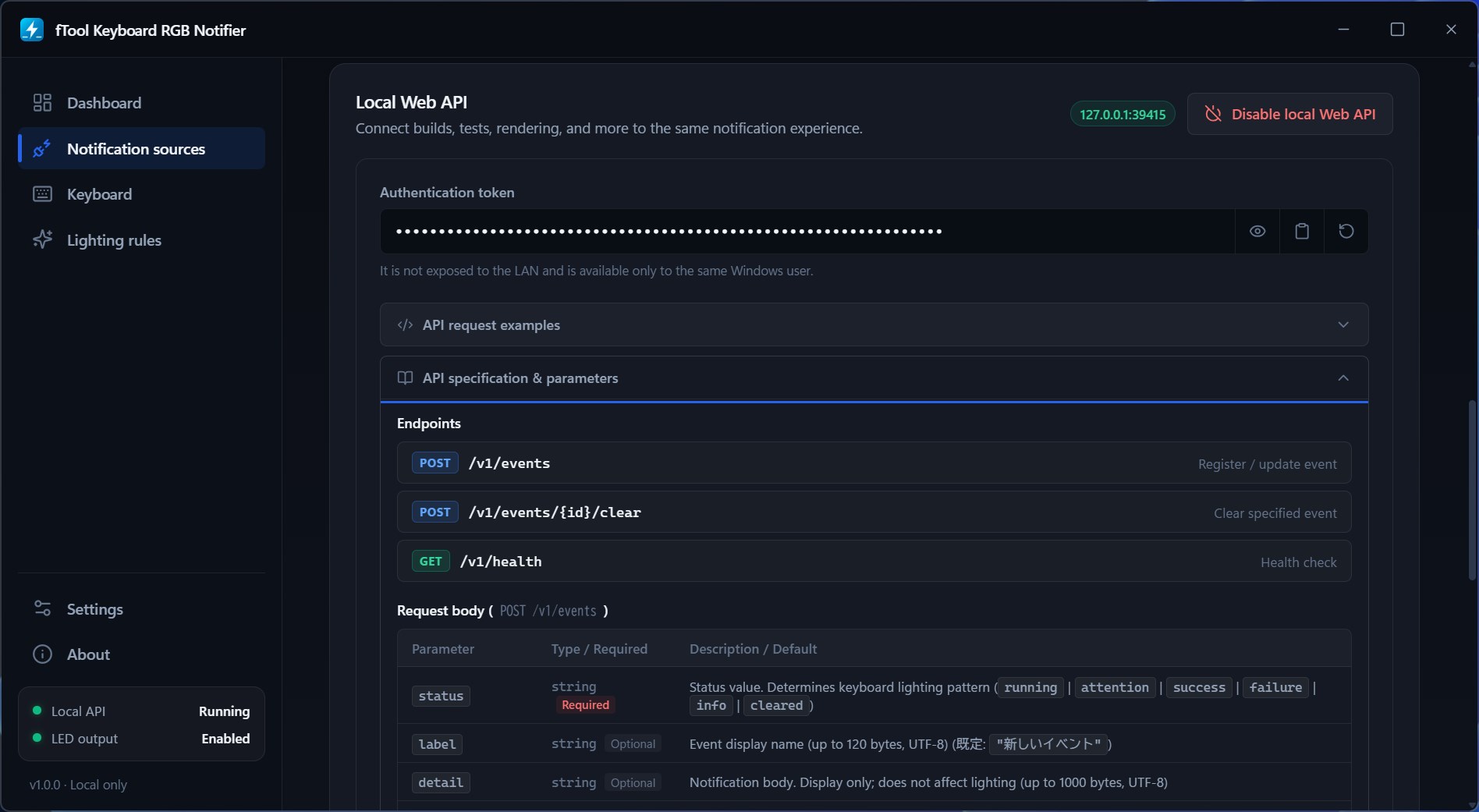
Task: Click the green Local API status dot
Action: [37, 710]
